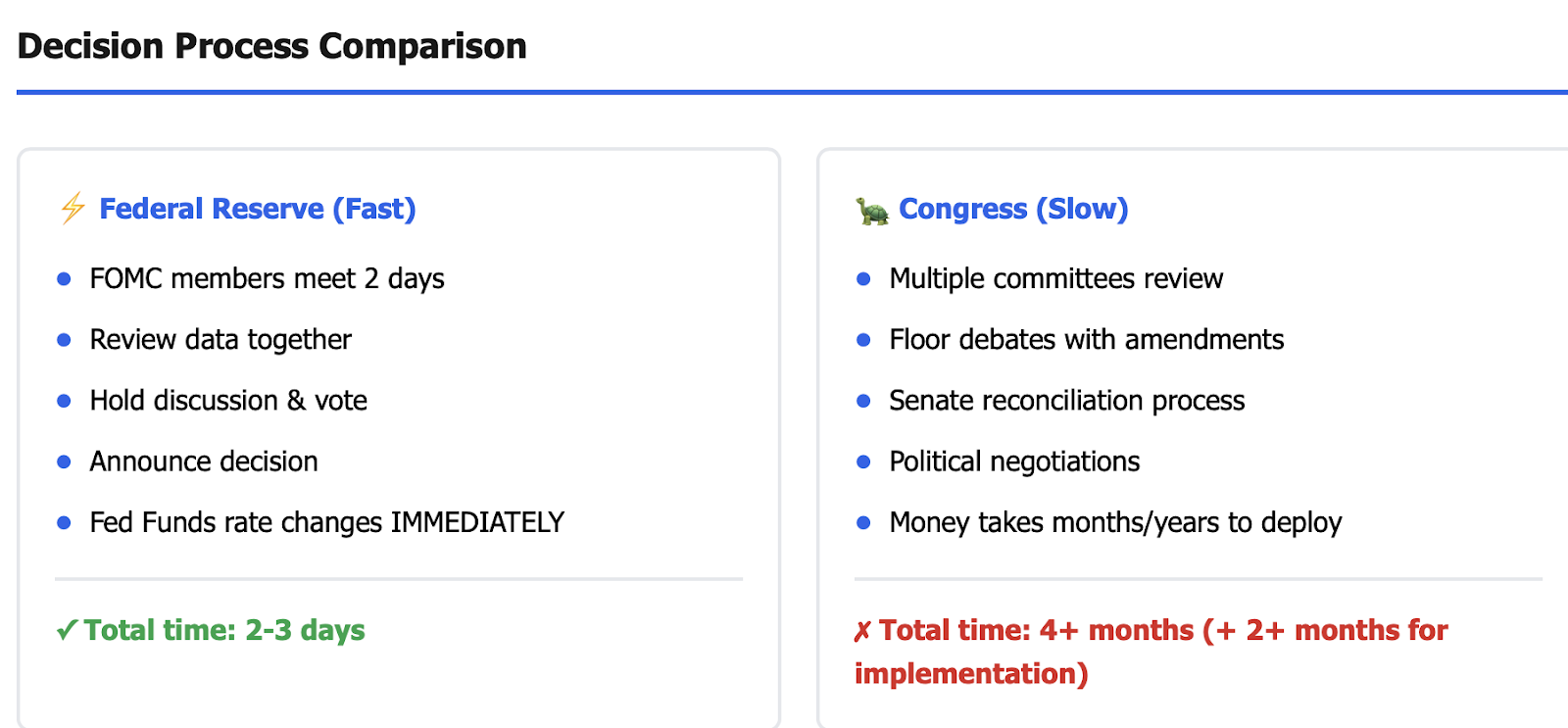The height and width of the screenshot is (728, 1568).
Task: Click the blue divider line under the title
Action: click(792, 92)
